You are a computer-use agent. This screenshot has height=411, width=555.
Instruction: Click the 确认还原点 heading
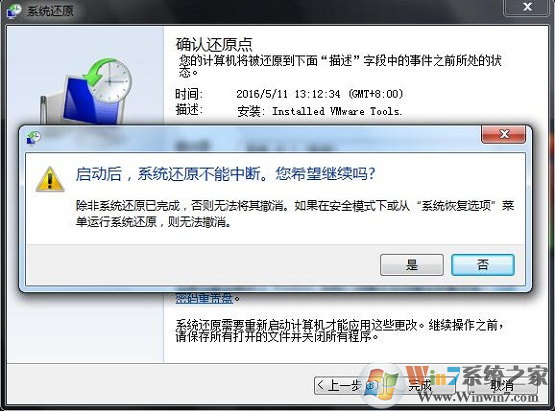214,45
